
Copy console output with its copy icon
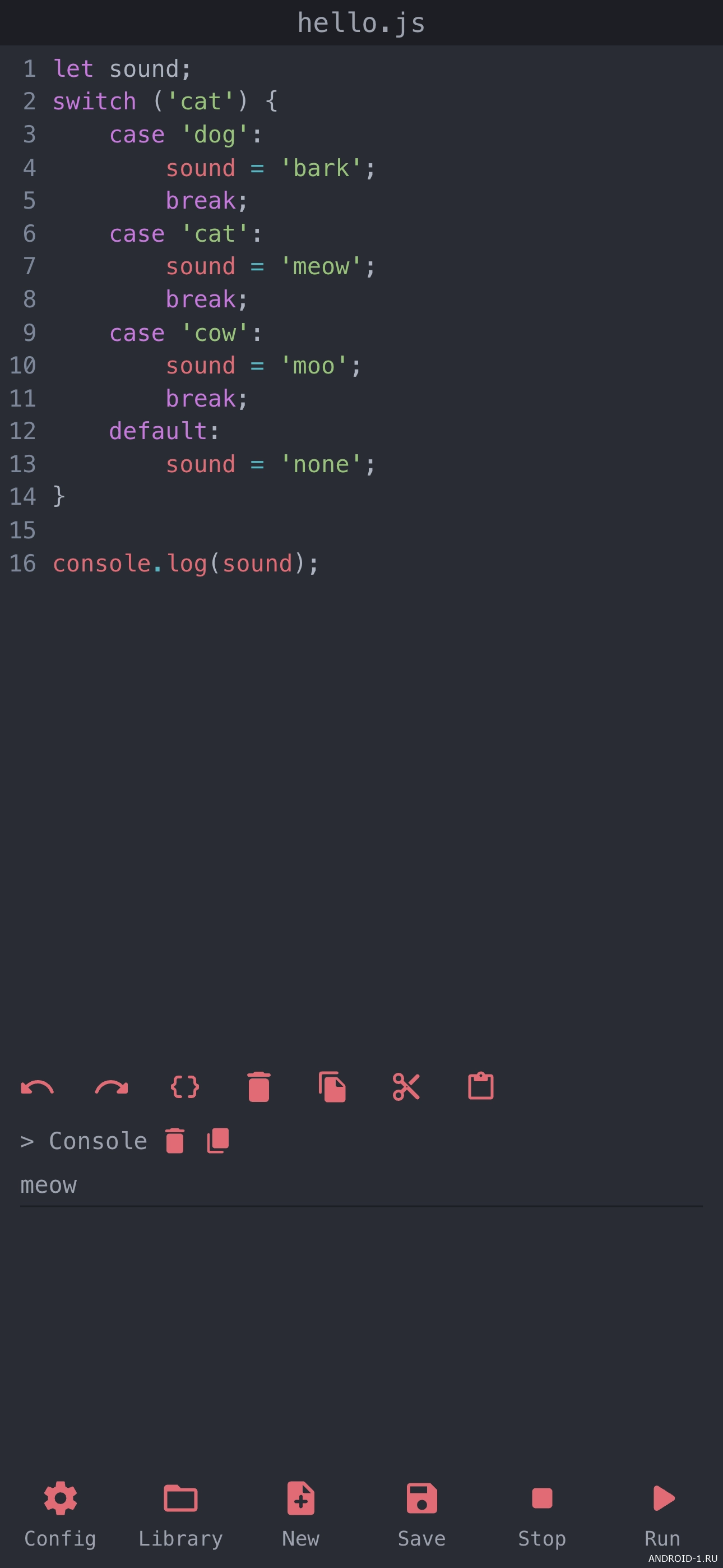(x=218, y=1141)
